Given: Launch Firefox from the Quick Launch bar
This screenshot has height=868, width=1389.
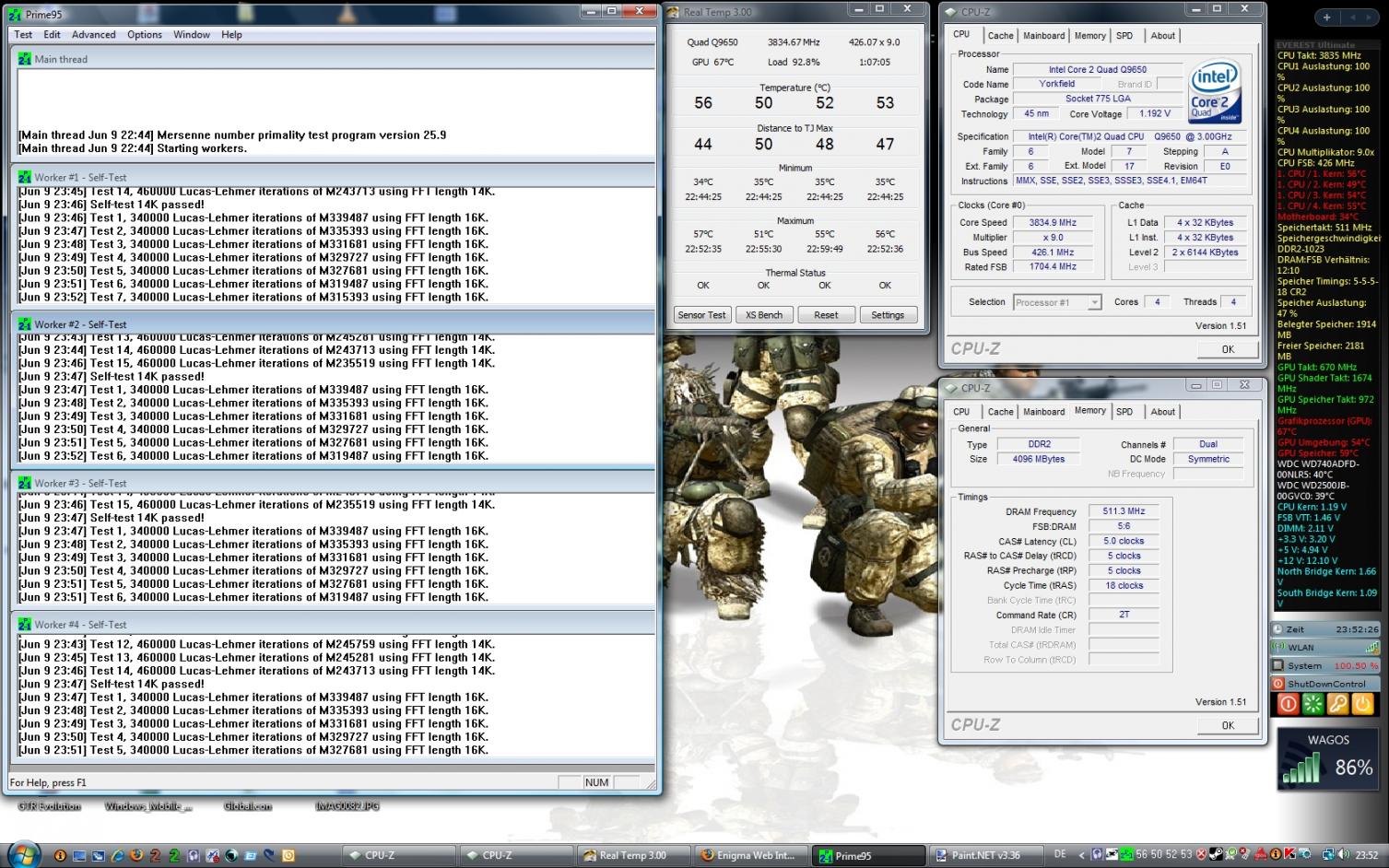Looking at the screenshot, I should pos(136,855).
